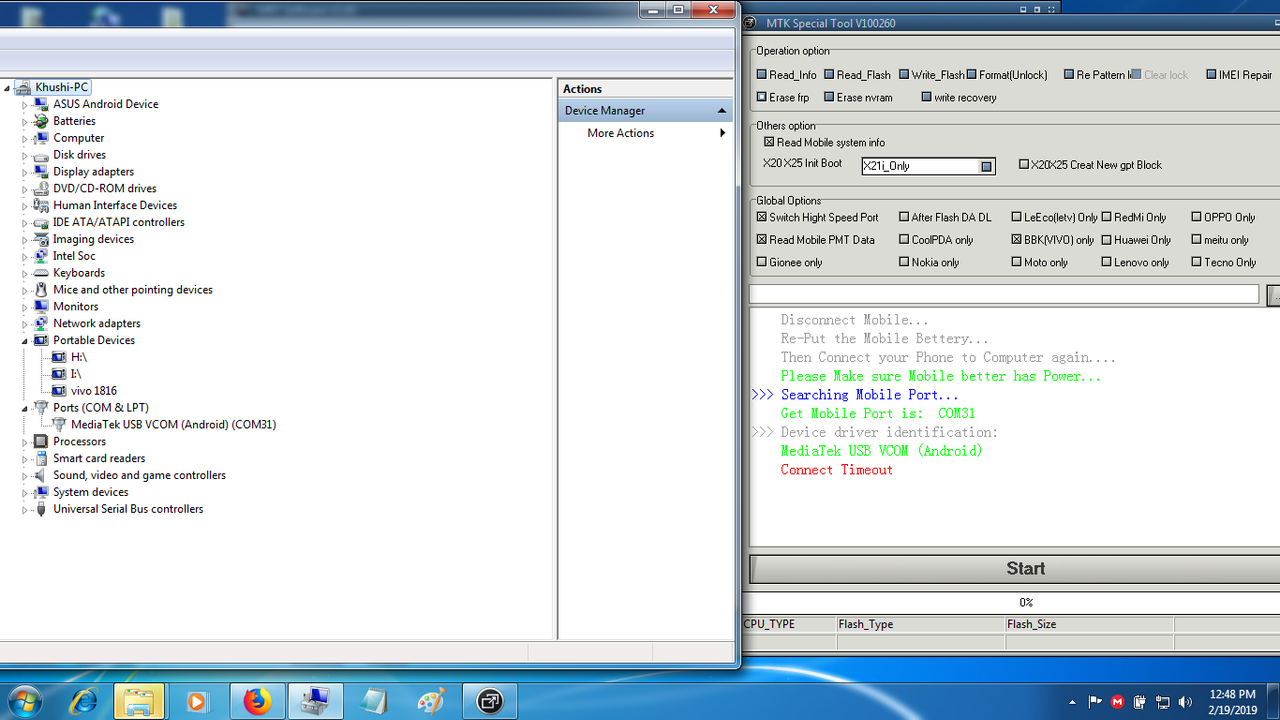Click the vivo 1816 device icon
This screenshot has height=720, width=1280.
[x=59, y=391]
